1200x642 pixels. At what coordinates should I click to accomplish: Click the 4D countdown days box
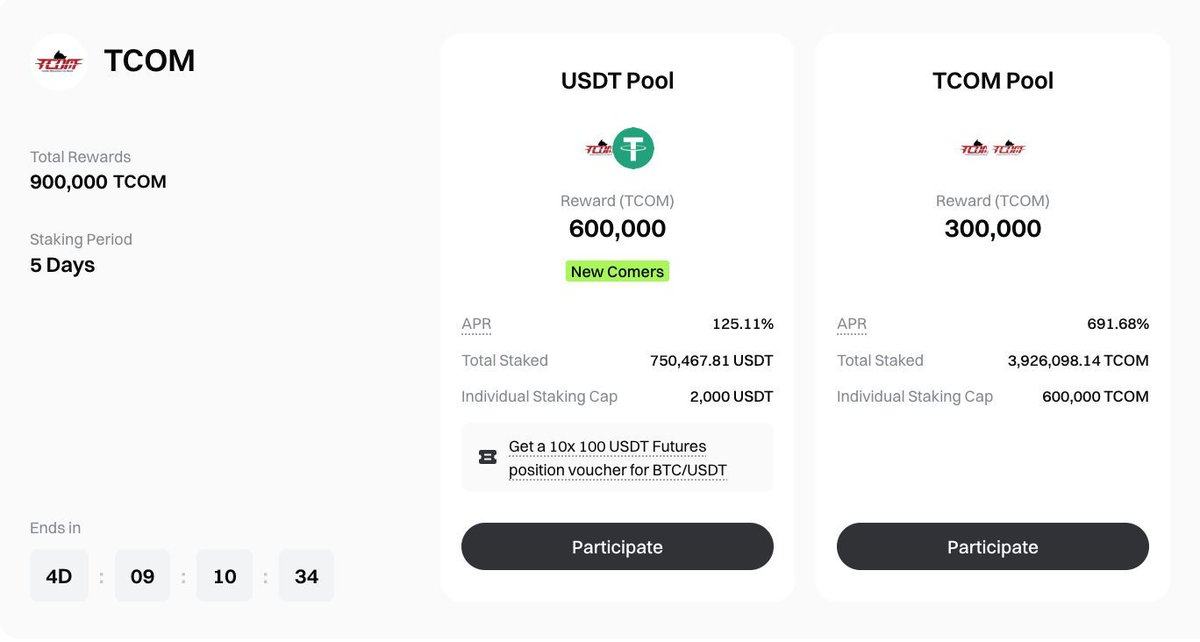pos(59,576)
